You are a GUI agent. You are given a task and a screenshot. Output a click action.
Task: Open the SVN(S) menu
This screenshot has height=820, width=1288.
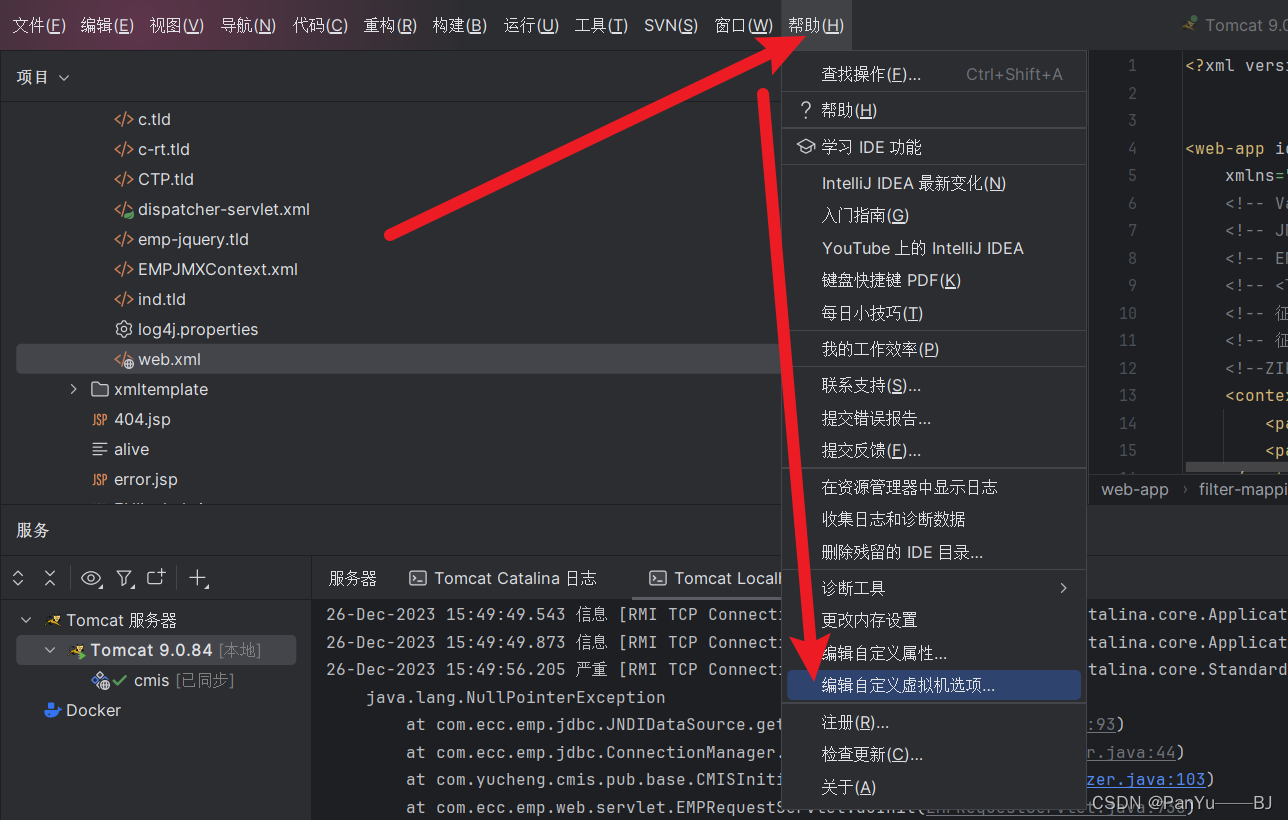tap(671, 25)
